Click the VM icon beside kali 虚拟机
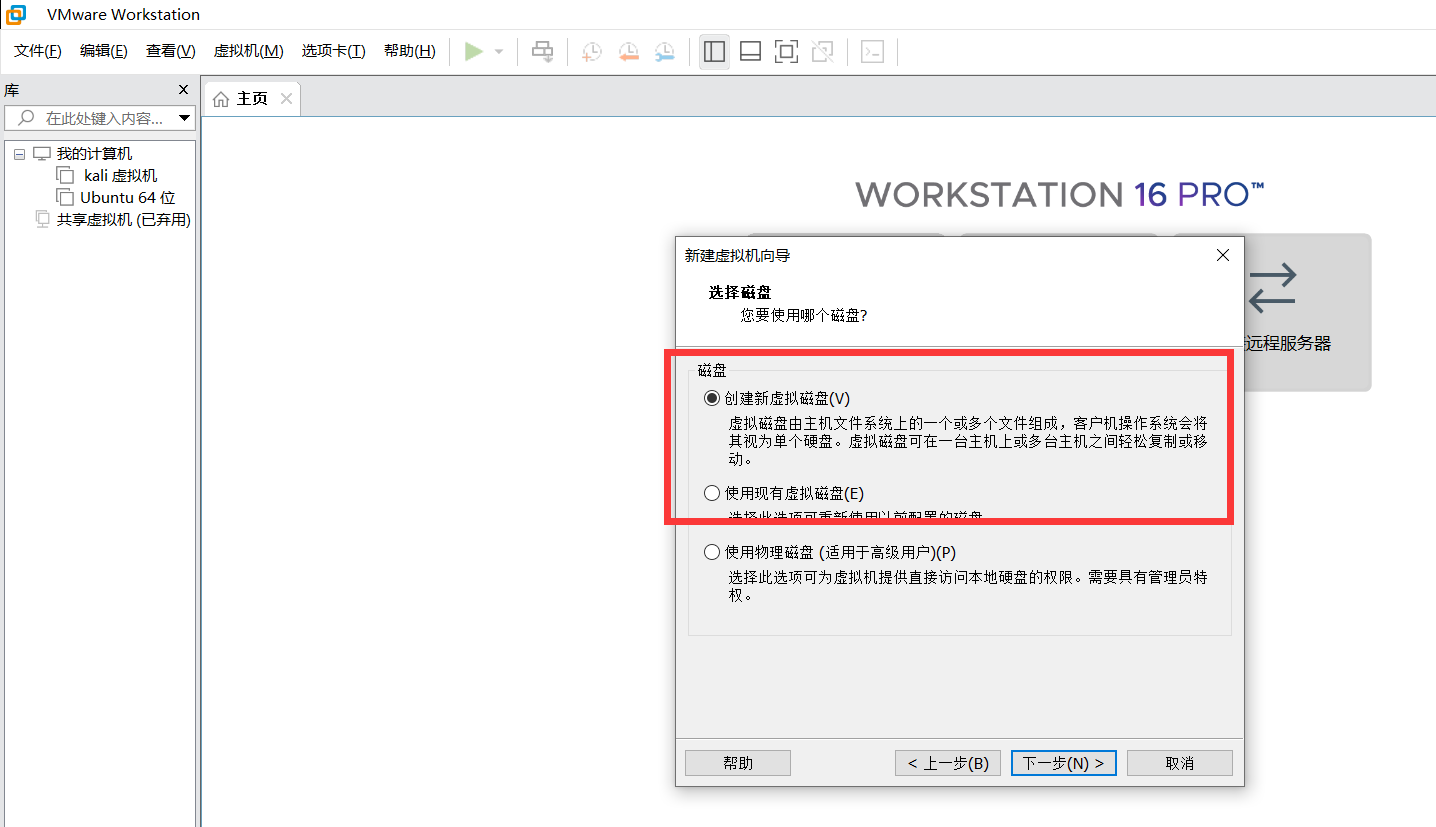The height and width of the screenshot is (827, 1436). click(65, 176)
